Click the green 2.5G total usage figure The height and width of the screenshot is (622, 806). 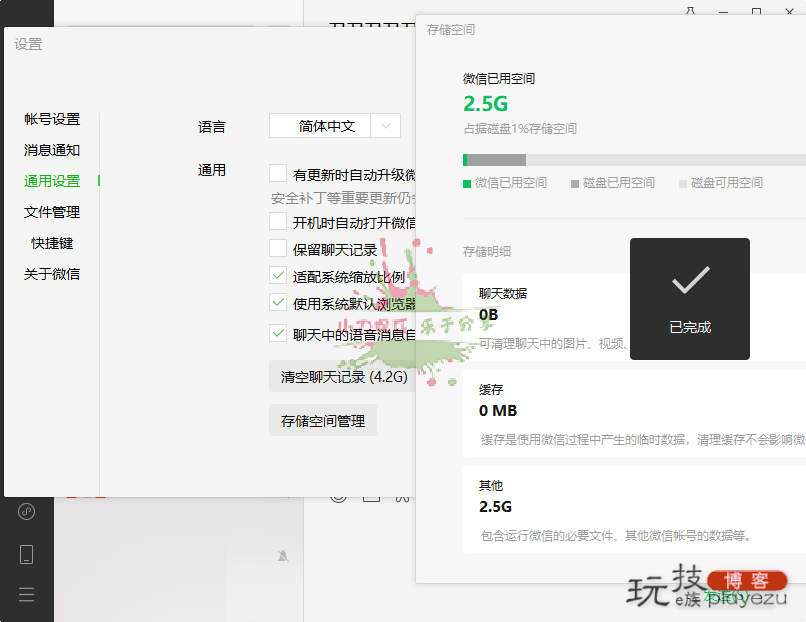[x=485, y=104]
